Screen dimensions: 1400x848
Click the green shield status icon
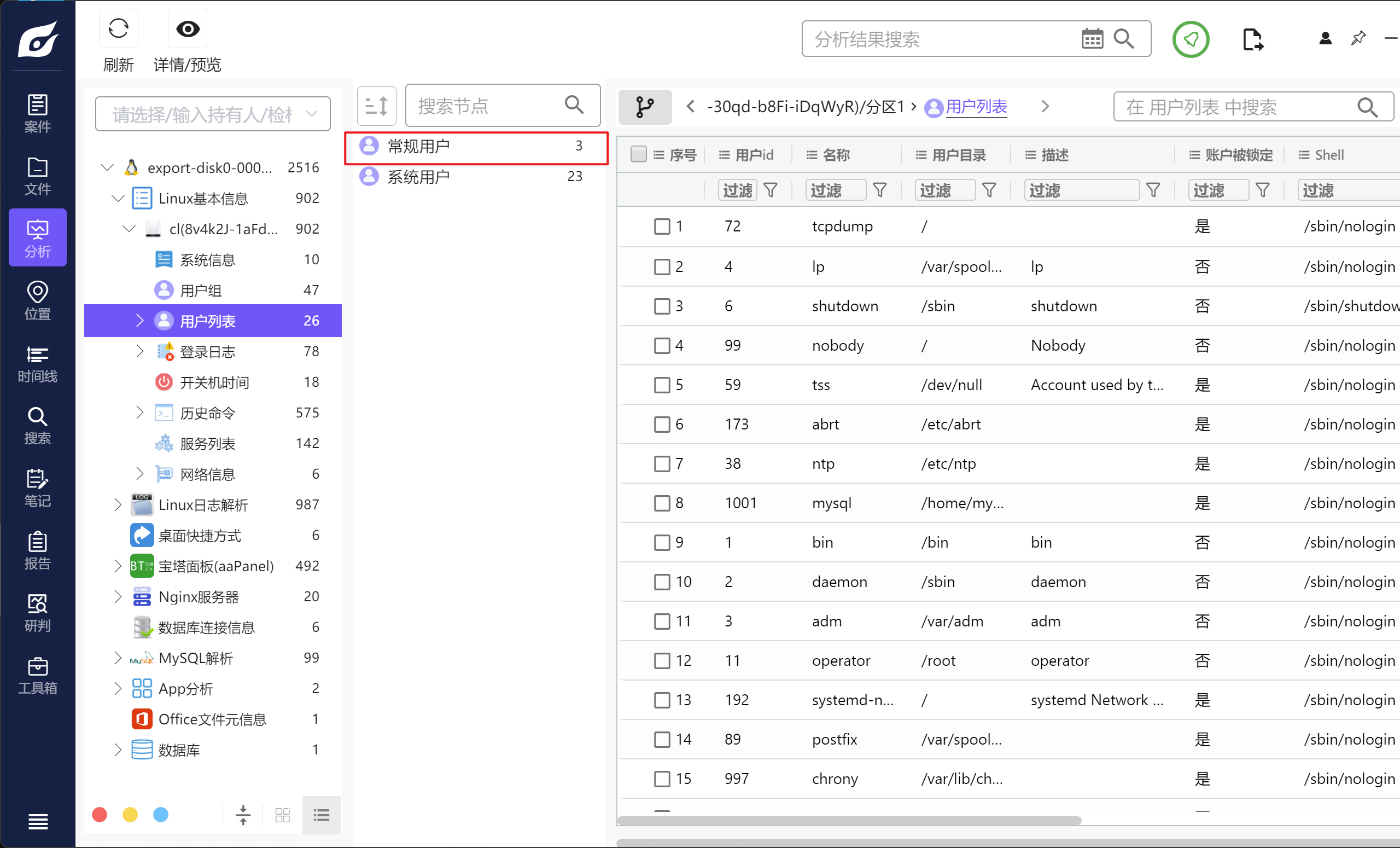1191,39
